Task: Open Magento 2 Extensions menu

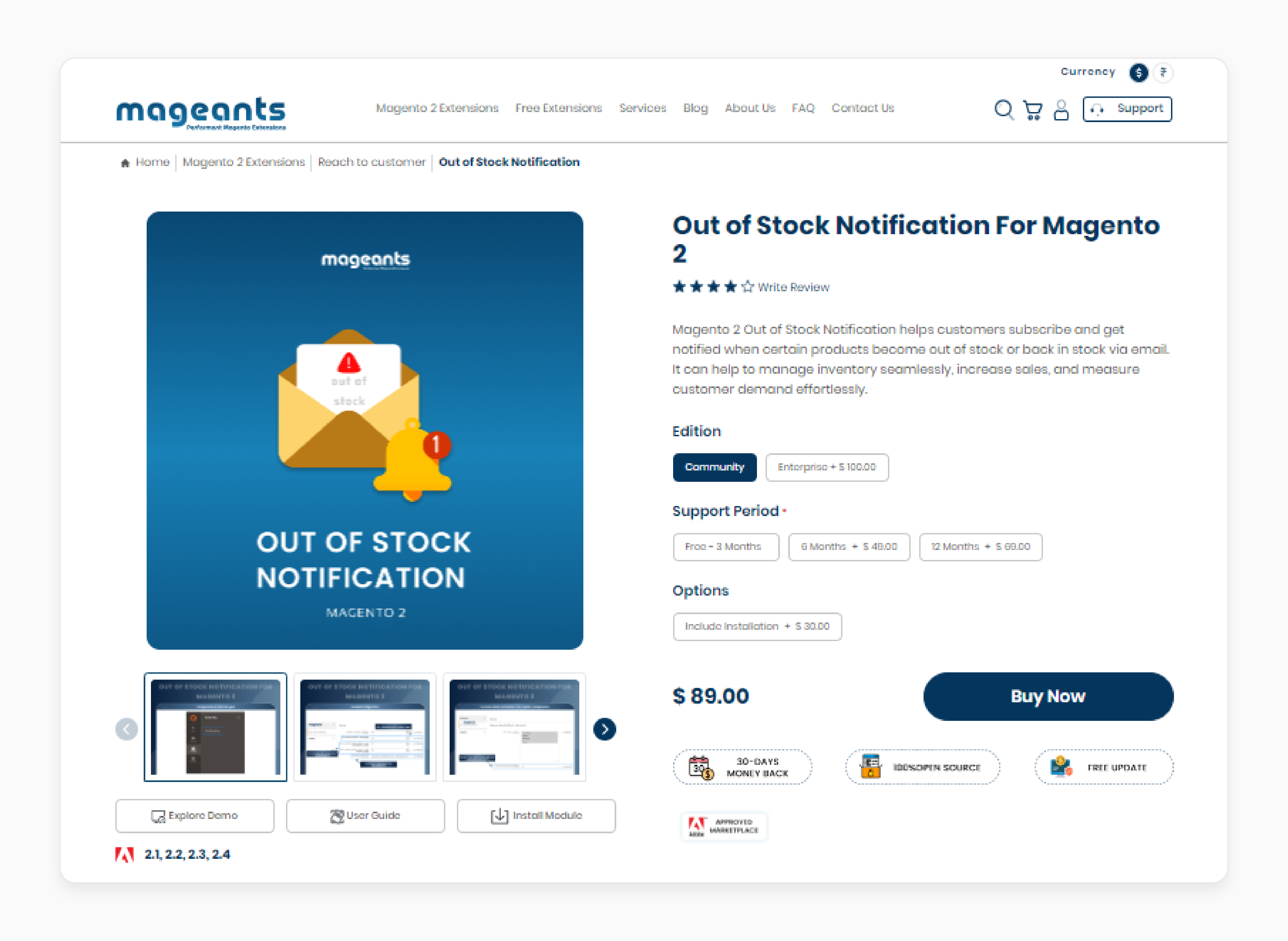Action: point(437,108)
